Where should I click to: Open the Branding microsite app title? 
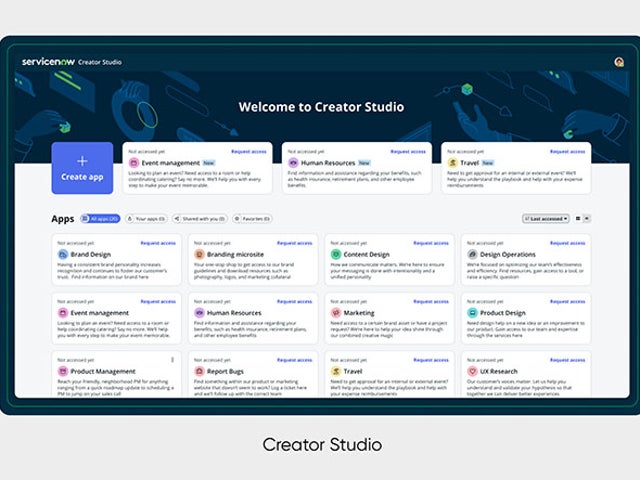(235, 254)
